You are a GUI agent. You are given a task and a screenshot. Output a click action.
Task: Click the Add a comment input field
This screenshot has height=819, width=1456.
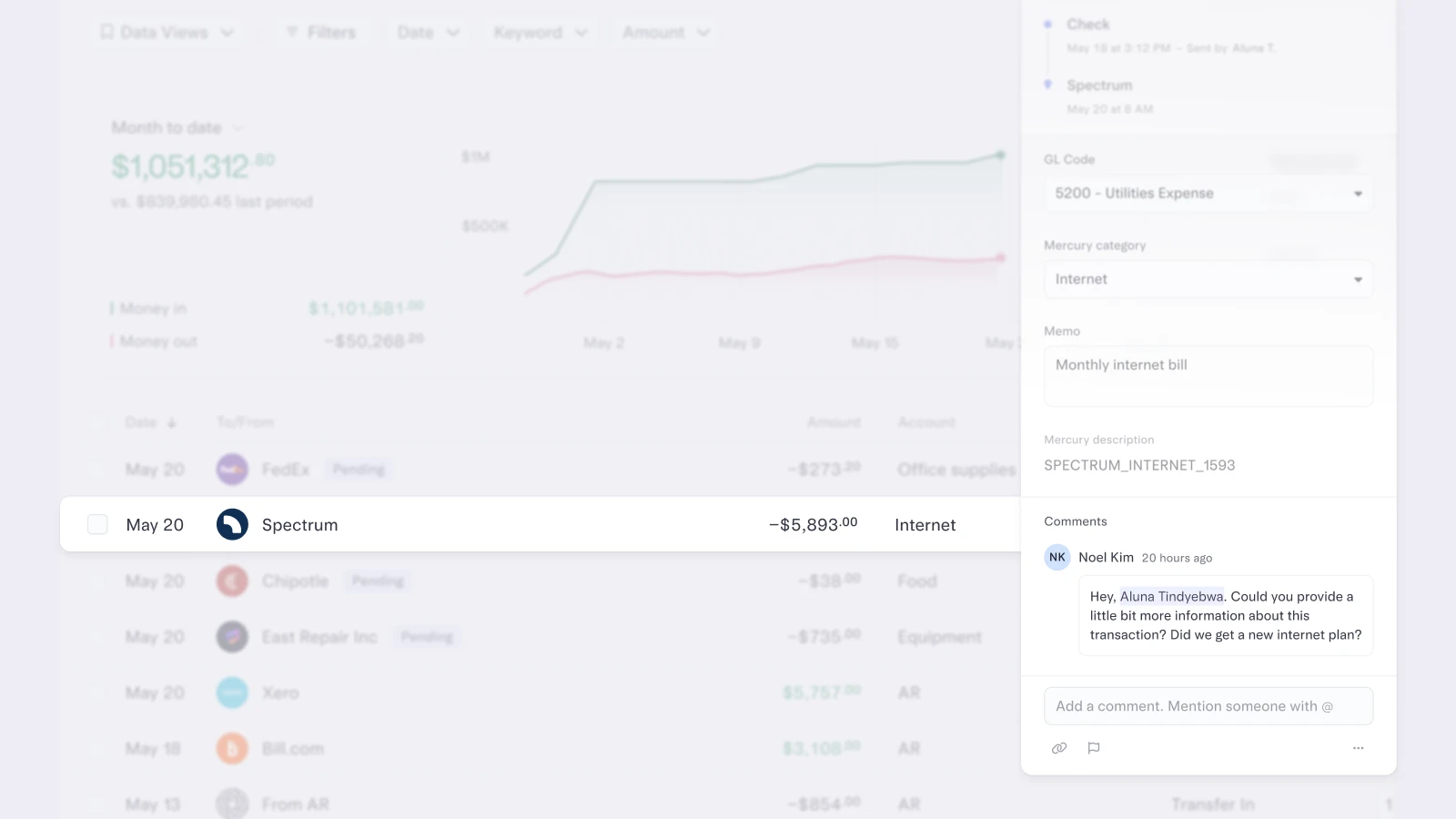(1208, 706)
